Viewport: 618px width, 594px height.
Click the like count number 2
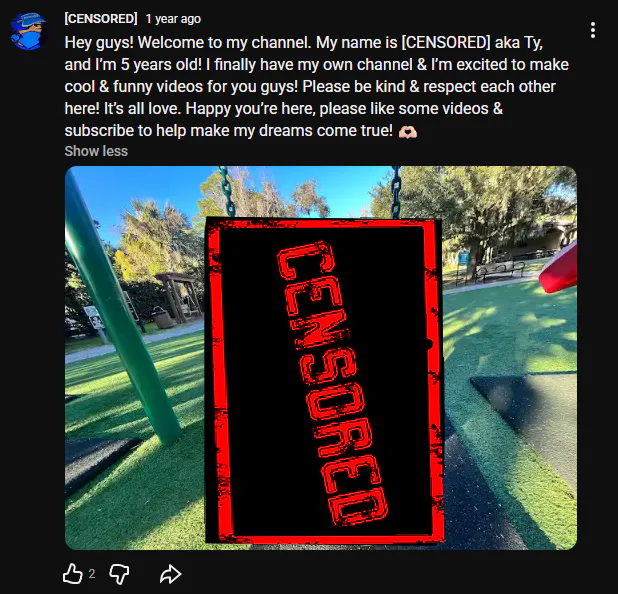[92, 574]
